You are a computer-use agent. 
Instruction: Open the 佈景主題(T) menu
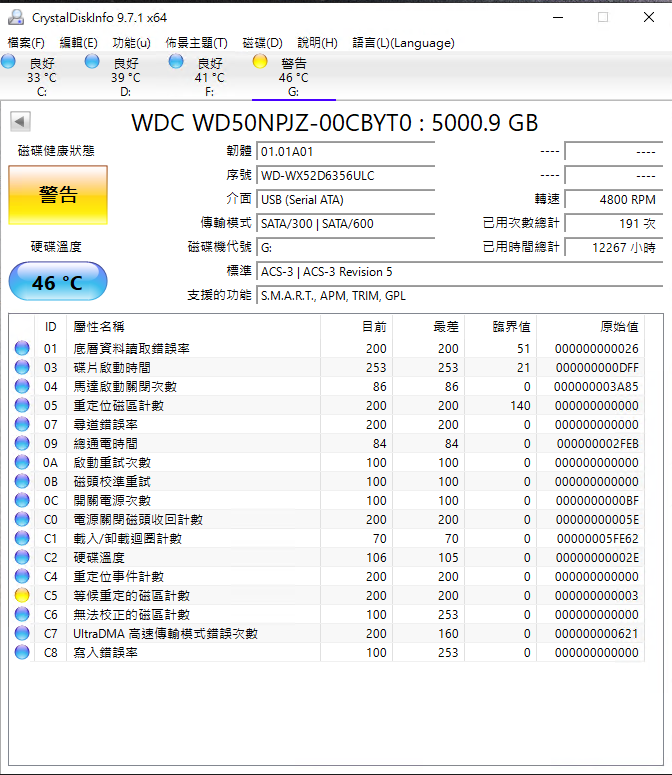[x=196, y=43]
